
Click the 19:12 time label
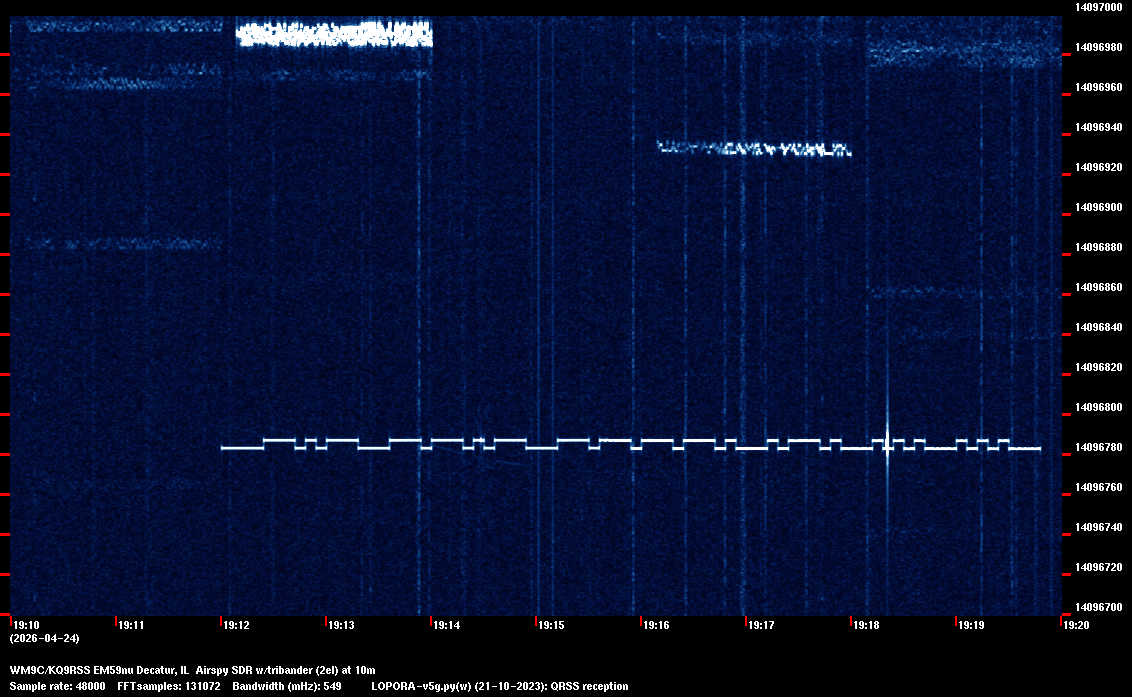click(x=236, y=625)
